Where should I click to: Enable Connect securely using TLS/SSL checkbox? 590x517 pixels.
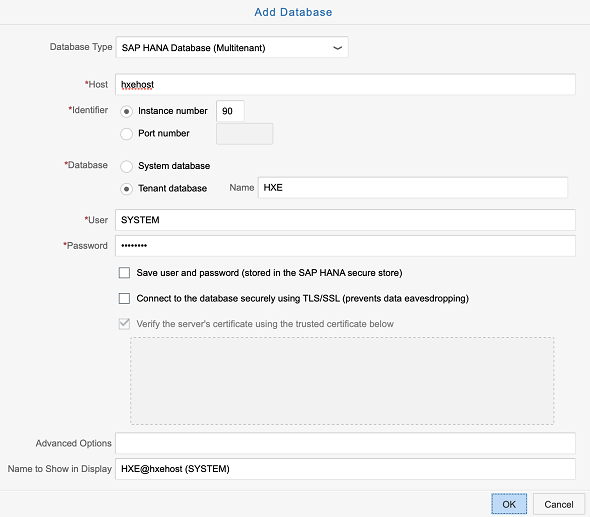[124, 298]
